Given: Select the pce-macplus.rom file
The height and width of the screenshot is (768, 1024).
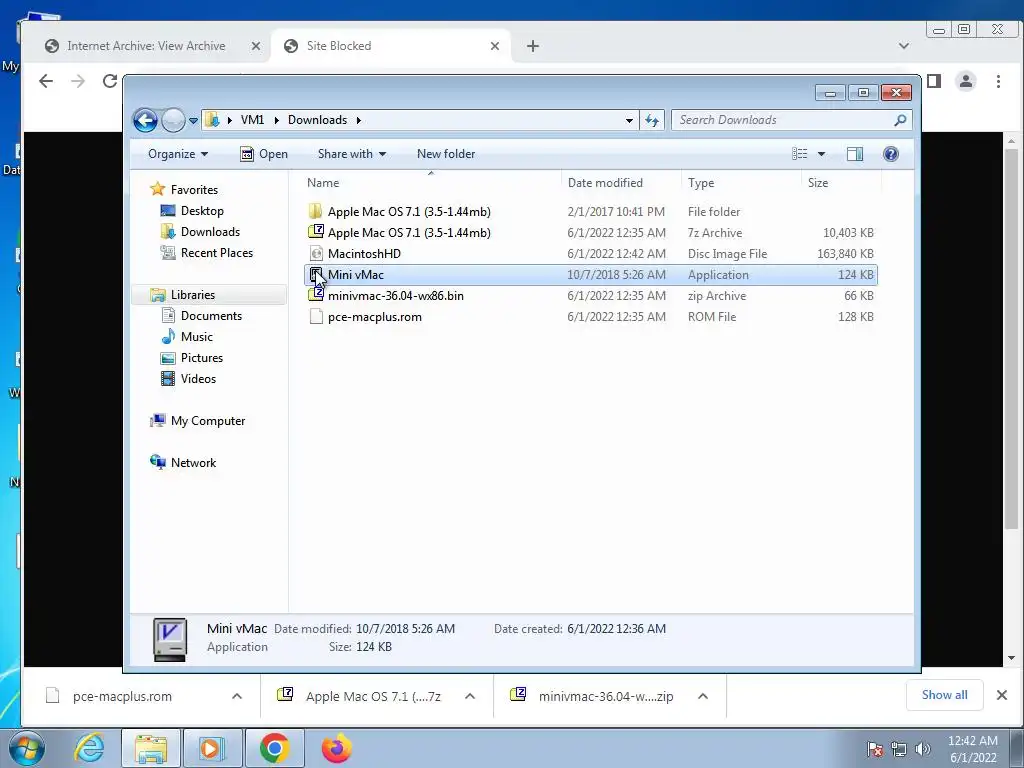Looking at the screenshot, I should pos(591,317).
